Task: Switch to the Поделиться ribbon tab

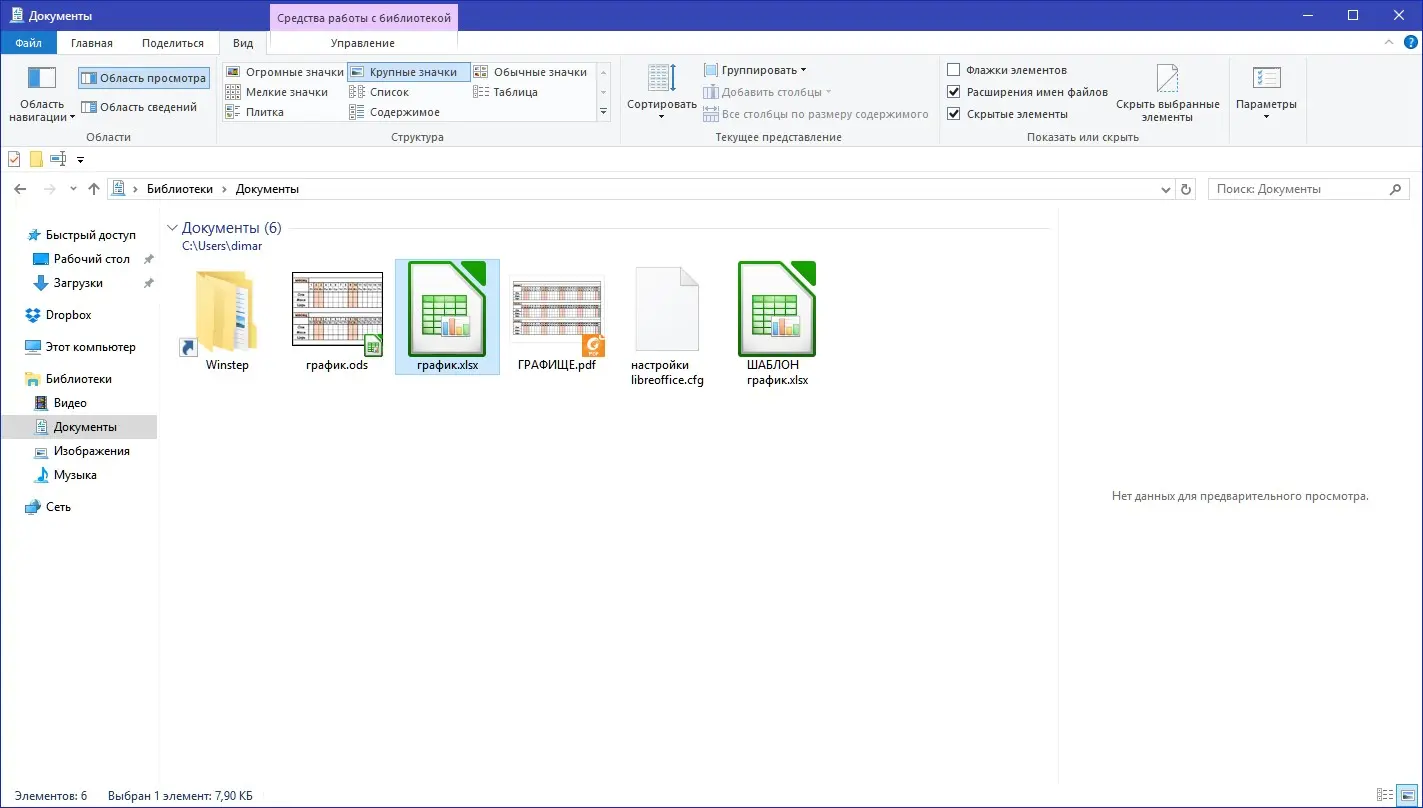Action: click(x=173, y=43)
